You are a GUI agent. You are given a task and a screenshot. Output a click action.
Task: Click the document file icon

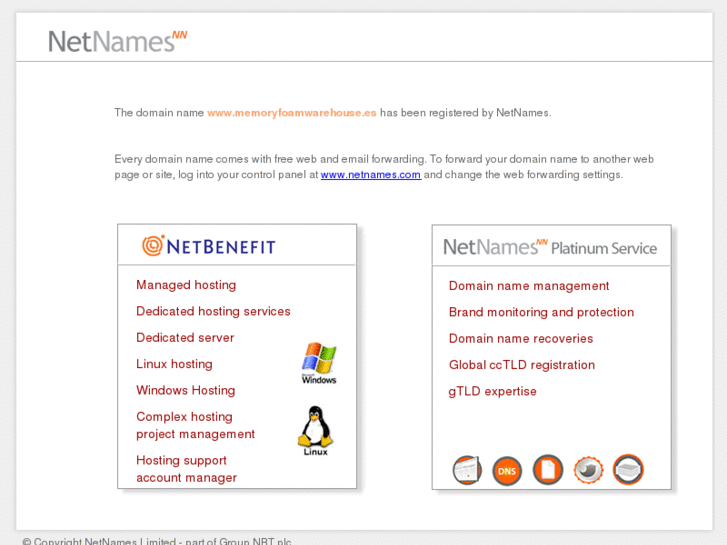pyautogui.click(x=548, y=470)
